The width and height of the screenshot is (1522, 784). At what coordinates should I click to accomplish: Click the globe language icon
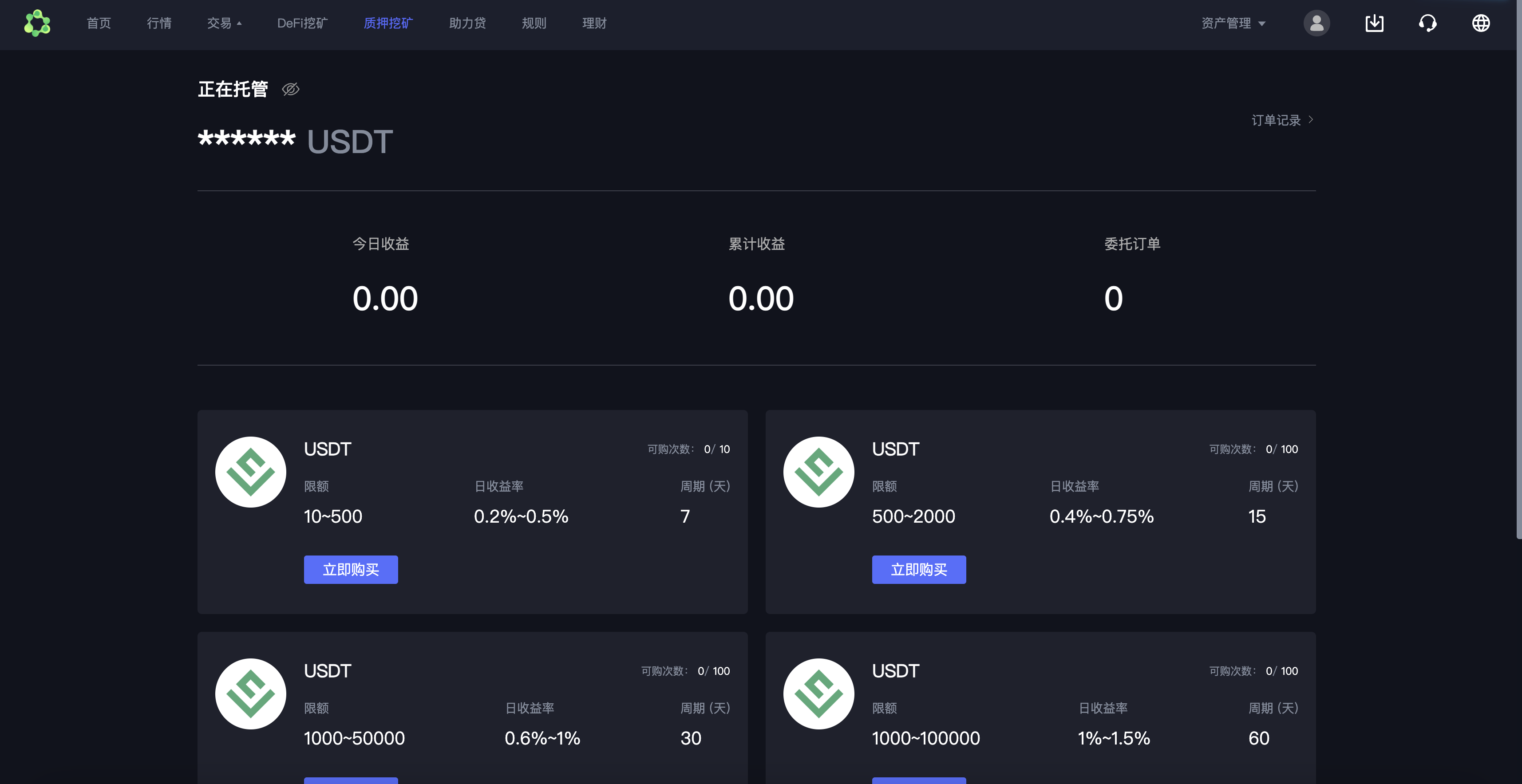[x=1481, y=23]
